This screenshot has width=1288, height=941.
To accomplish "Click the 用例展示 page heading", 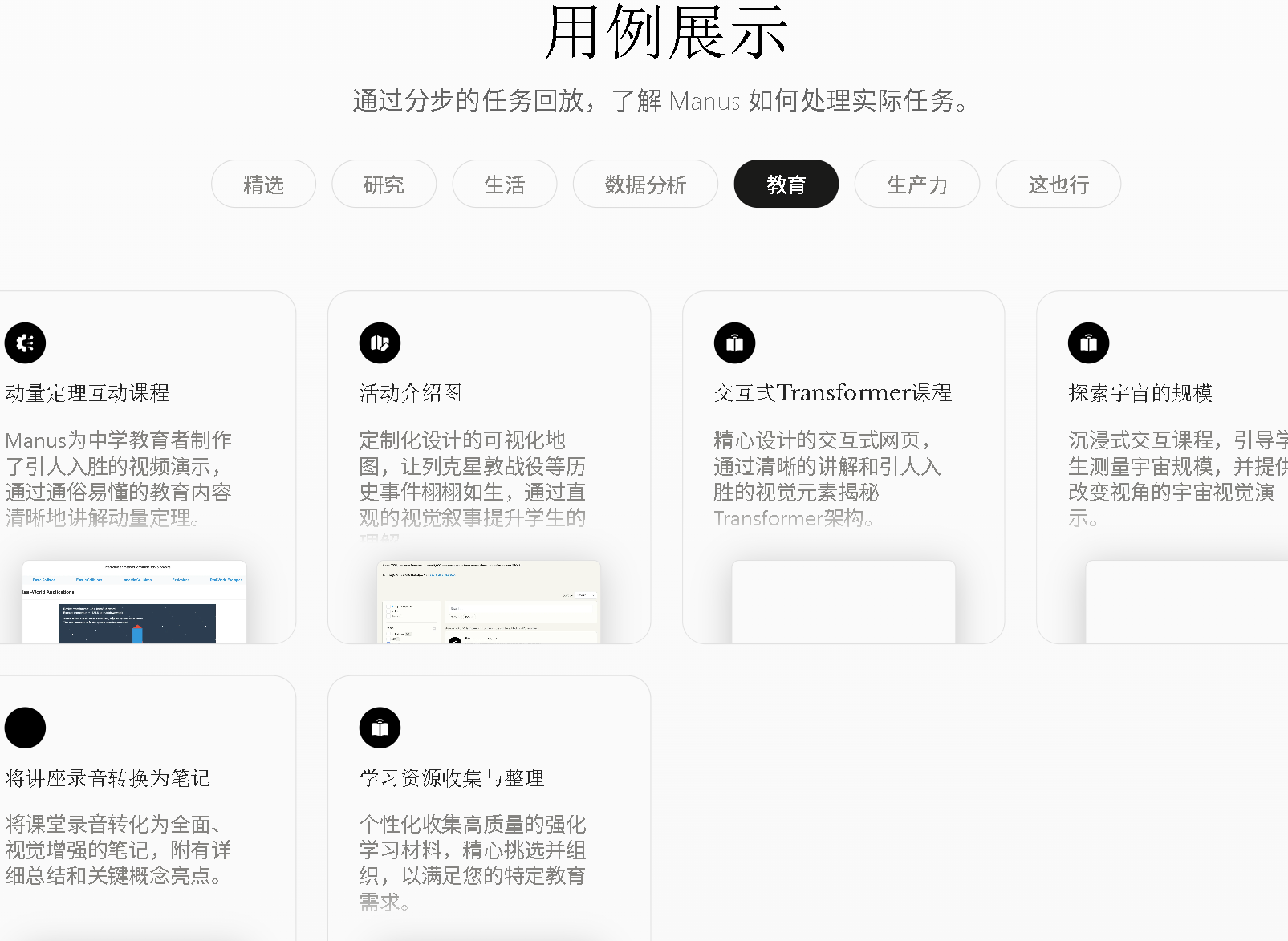I will tap(665, 33).
